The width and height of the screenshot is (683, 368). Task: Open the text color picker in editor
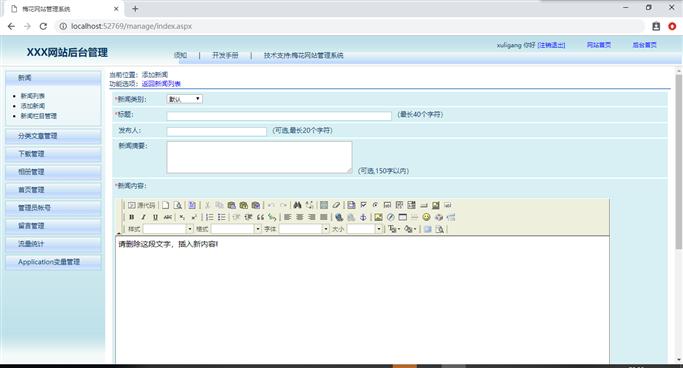(x=393, y=229)
